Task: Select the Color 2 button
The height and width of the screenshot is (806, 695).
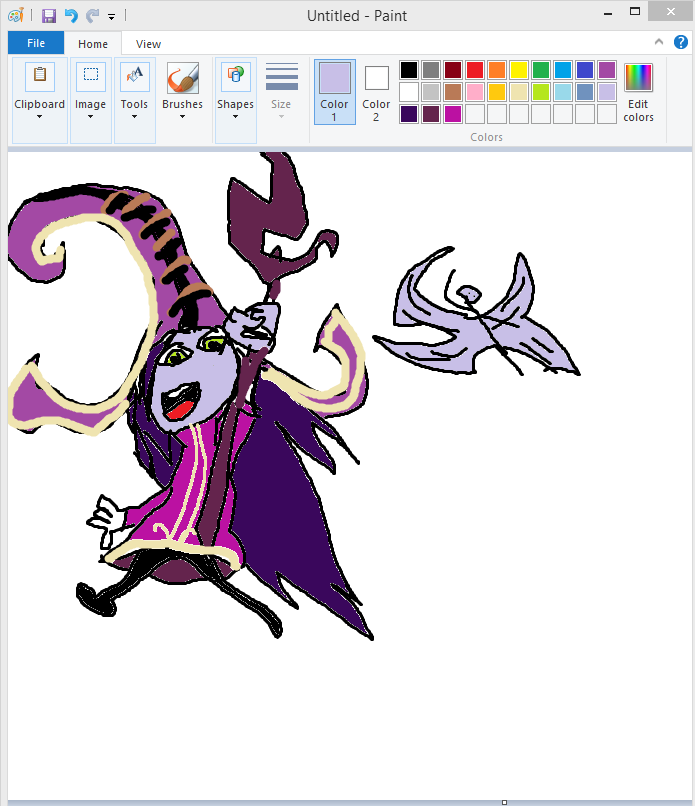Action: [376, 92]
